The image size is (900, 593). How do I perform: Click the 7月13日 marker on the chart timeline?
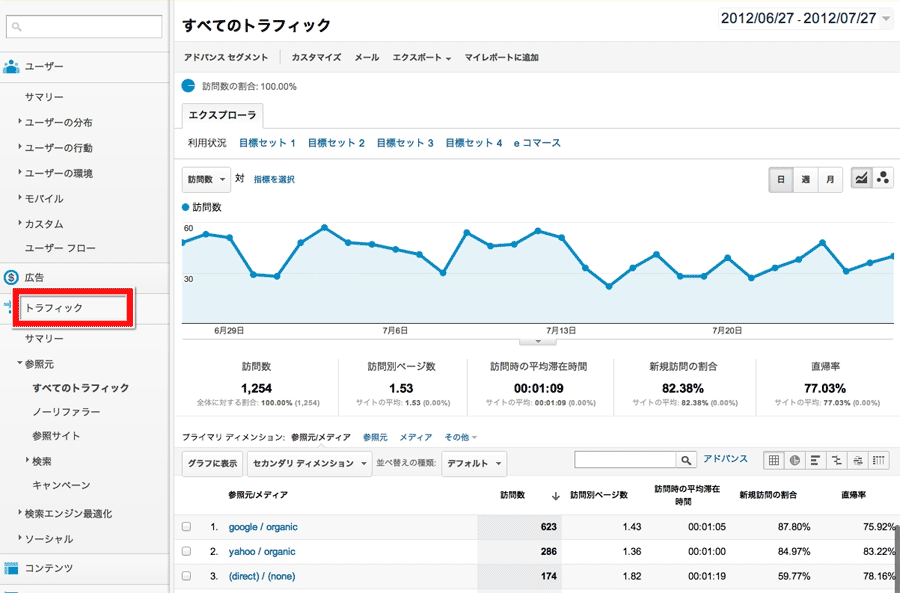pyautogui.click(x=561, y=330)
